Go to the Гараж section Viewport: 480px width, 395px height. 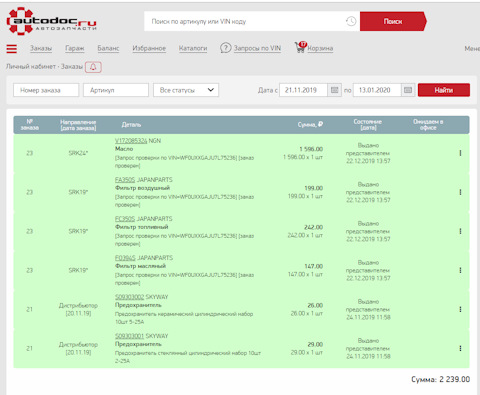pyautogui.click(x=75, y=48)
